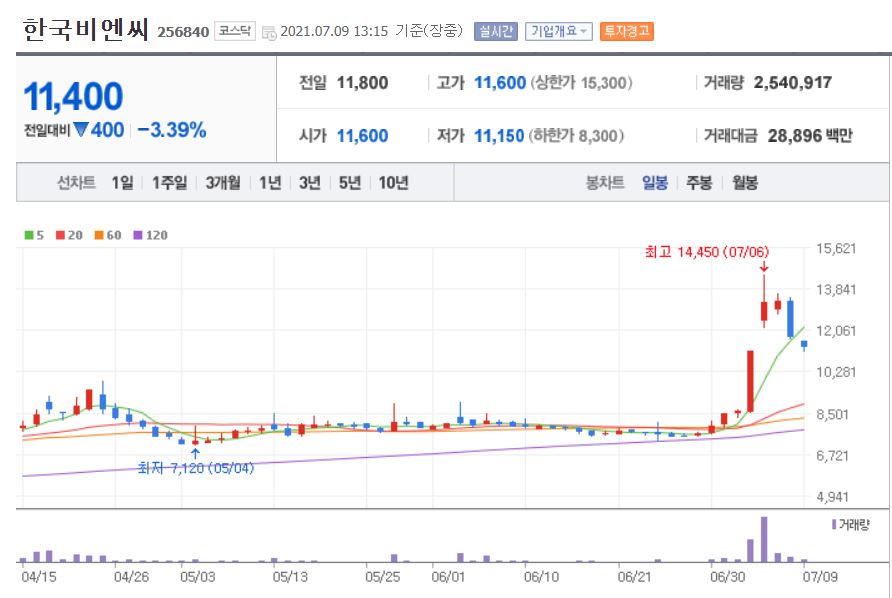Click the stock code 256840
Screen dimensions: 892x598
(183, 32)
